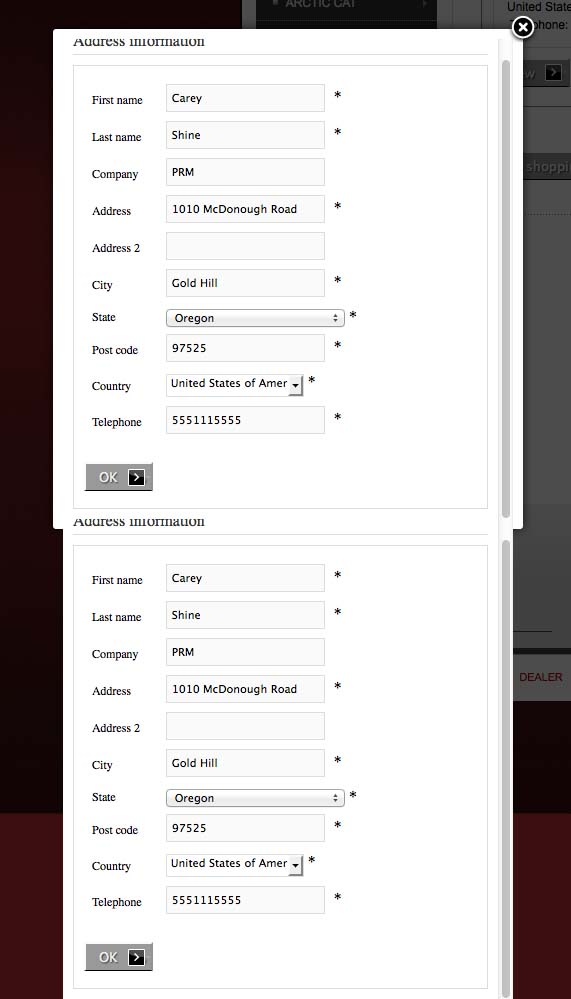Screen dimensions: 571x999
Task: Click Last name field in the lower form
Action: pyautogui.click(x=245, y=615)
